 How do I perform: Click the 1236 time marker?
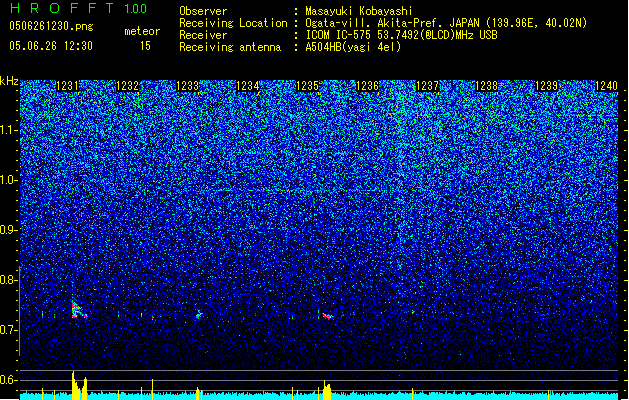pyautogui.click(x=367, y=86)
